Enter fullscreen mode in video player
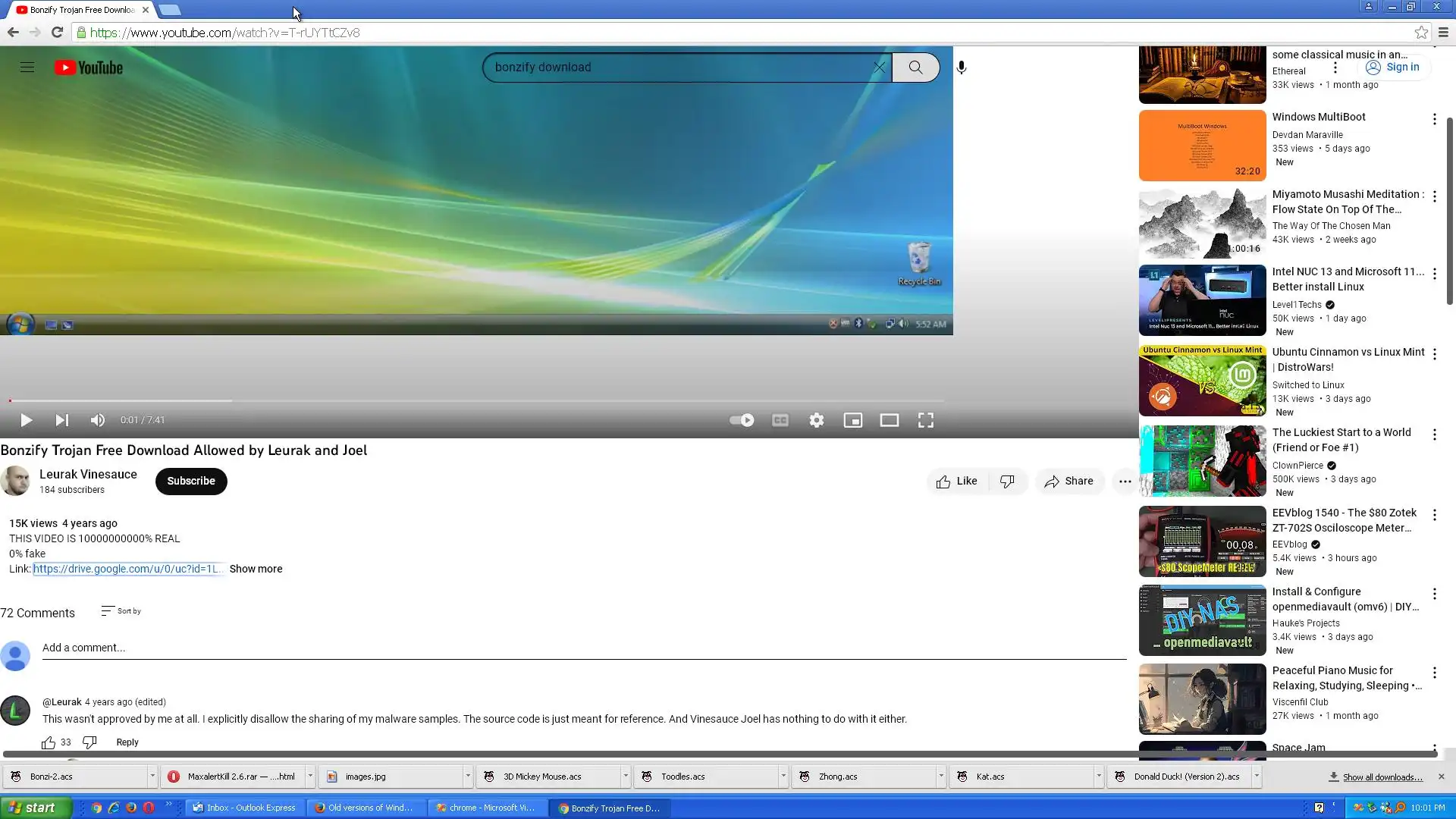 point(925,420)
